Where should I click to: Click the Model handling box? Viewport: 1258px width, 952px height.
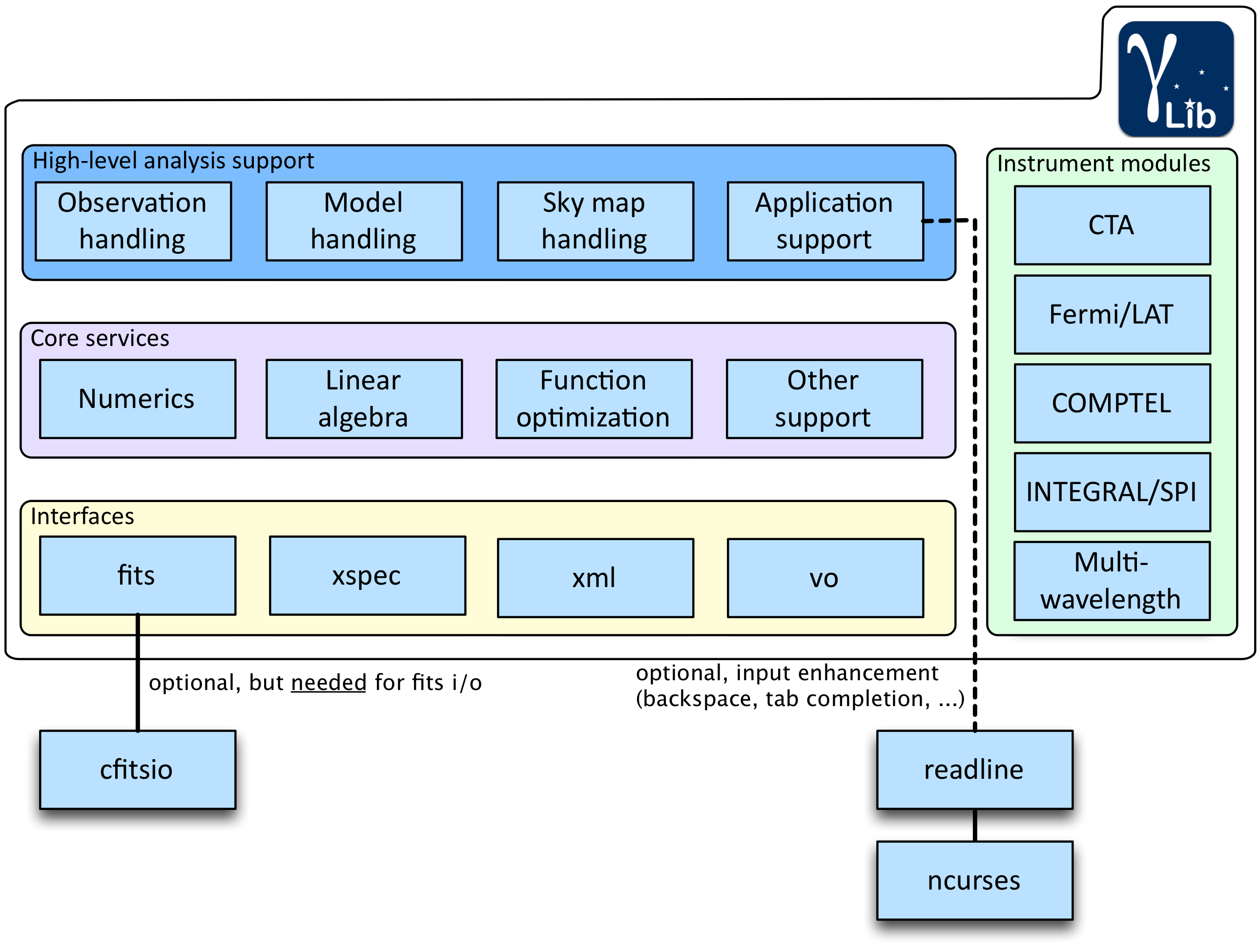(x=364, y=221)
